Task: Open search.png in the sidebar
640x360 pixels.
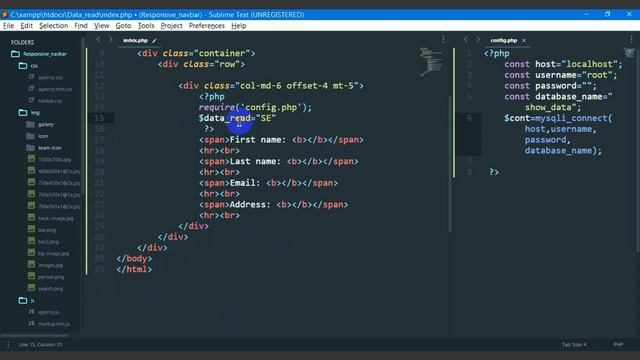Action: (x=50, y=289)
